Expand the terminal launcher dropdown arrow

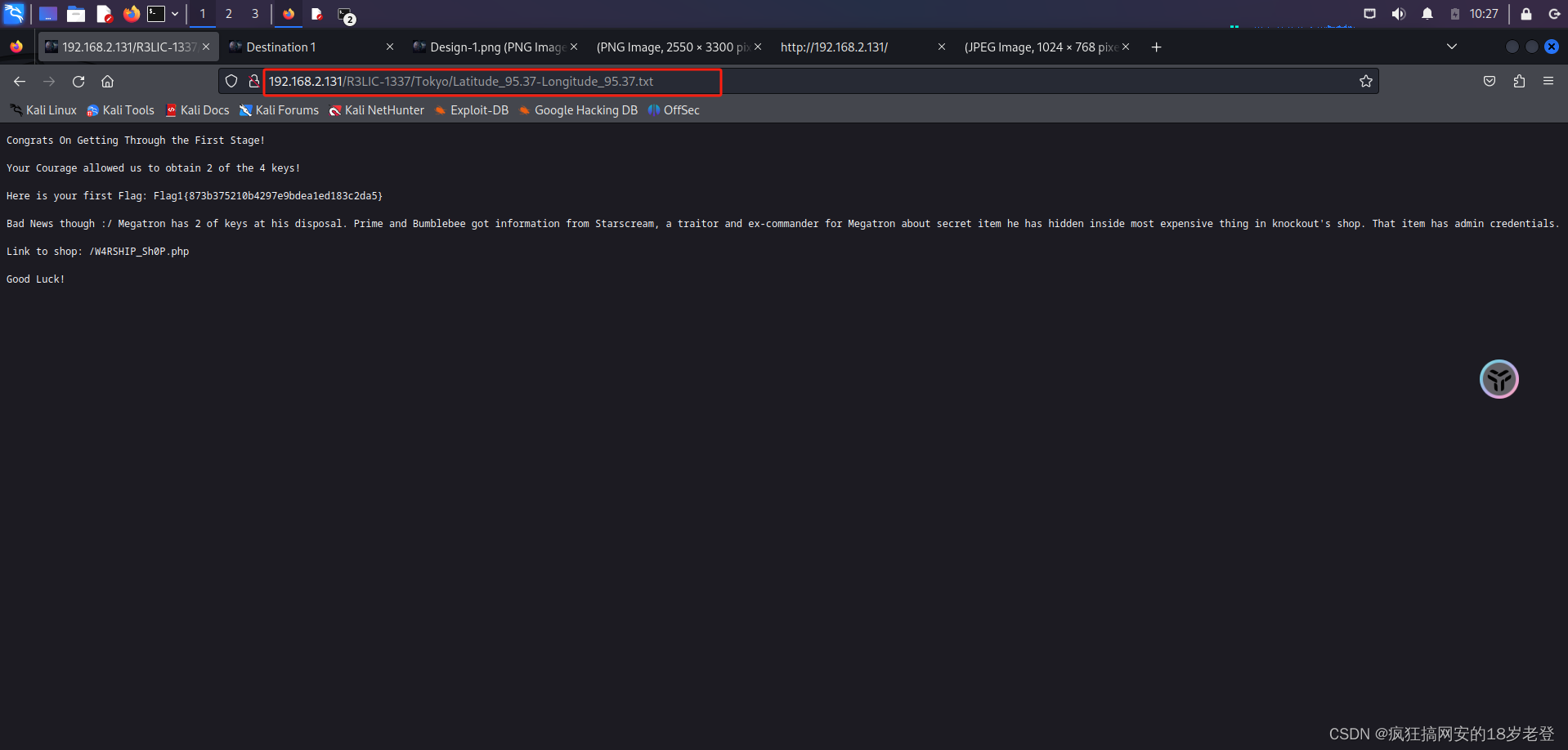tap(175, 14)
